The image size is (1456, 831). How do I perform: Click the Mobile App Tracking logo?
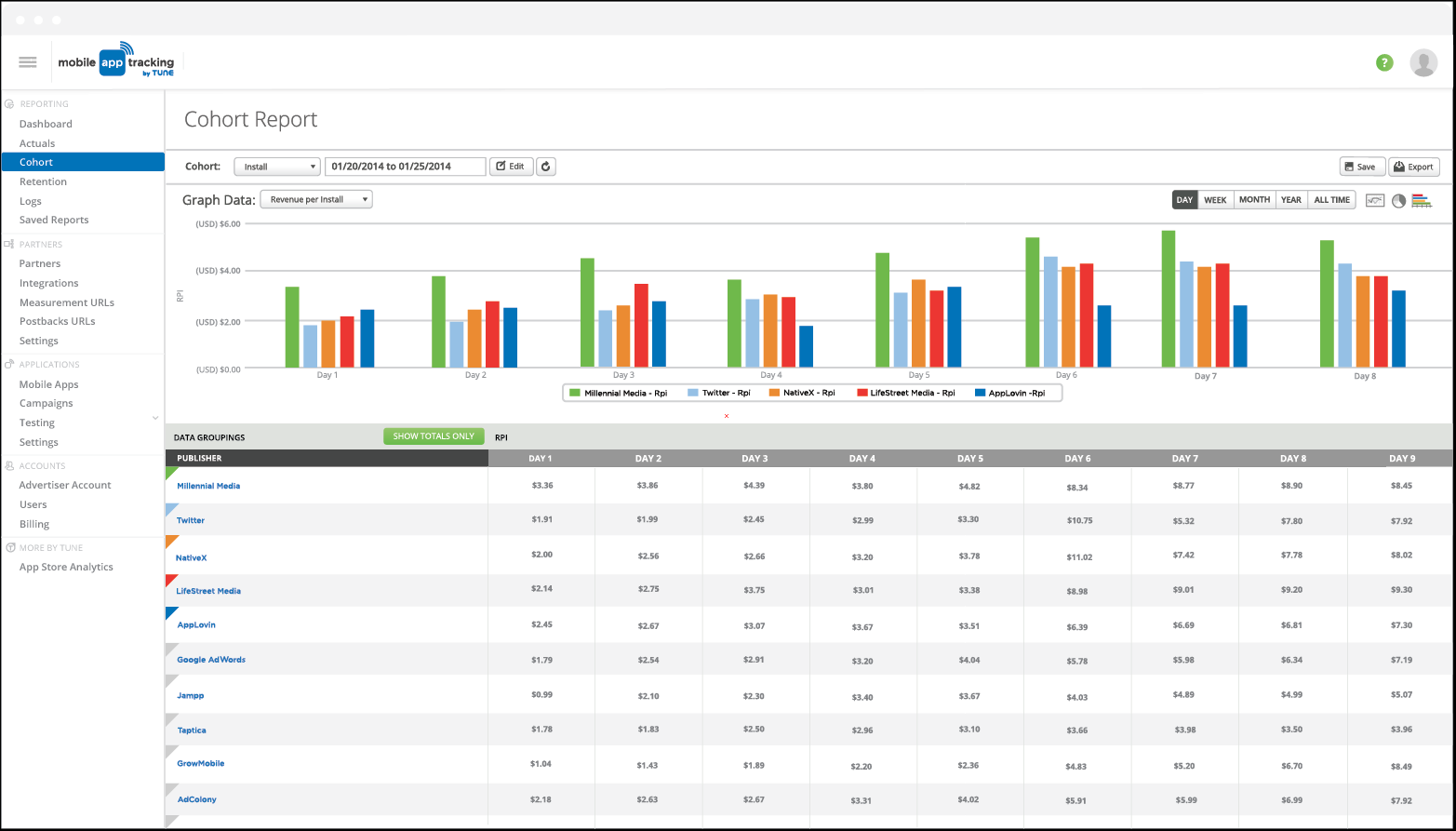coord(116,61)
